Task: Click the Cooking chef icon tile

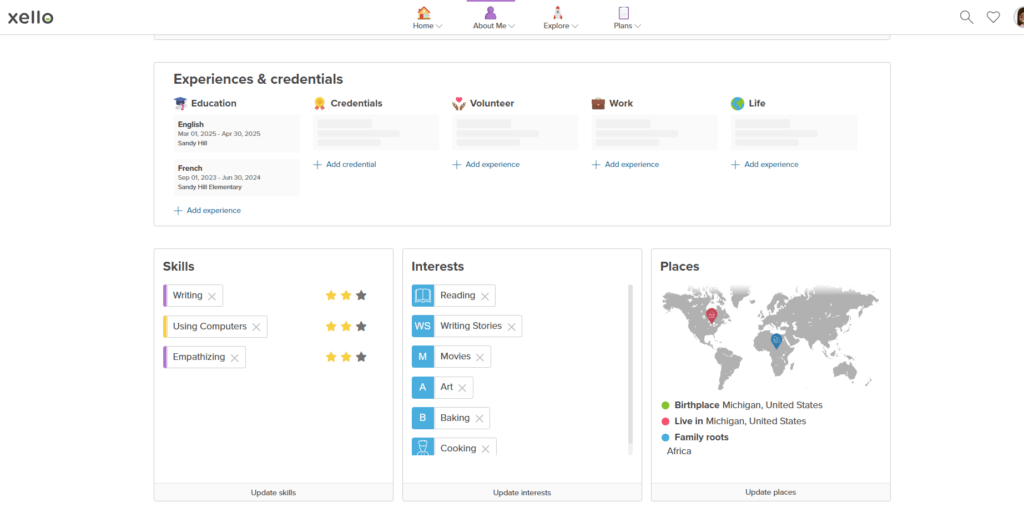Action: tap(423, 448)
